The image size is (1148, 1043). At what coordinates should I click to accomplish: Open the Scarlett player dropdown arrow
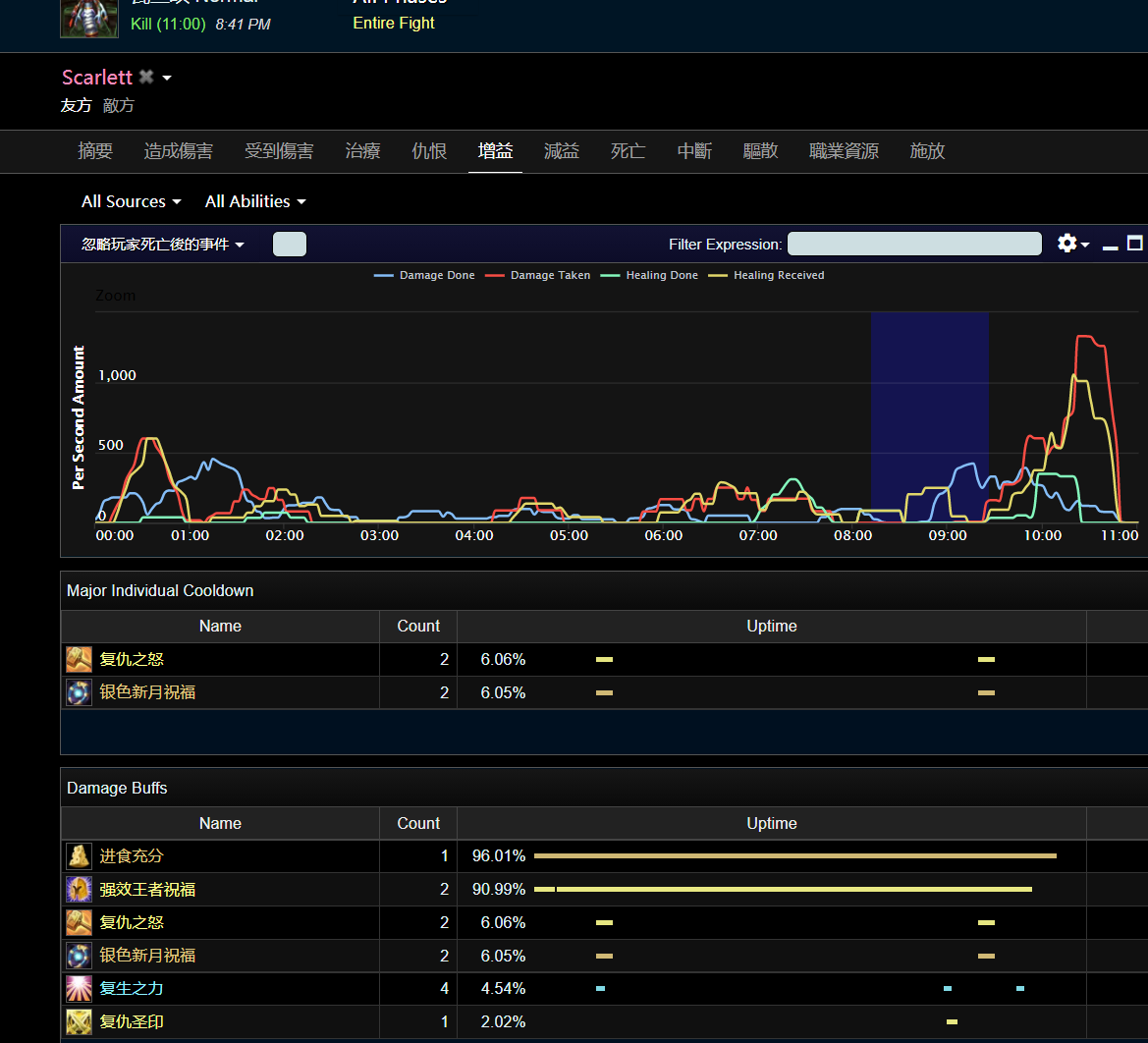(167, 78)
